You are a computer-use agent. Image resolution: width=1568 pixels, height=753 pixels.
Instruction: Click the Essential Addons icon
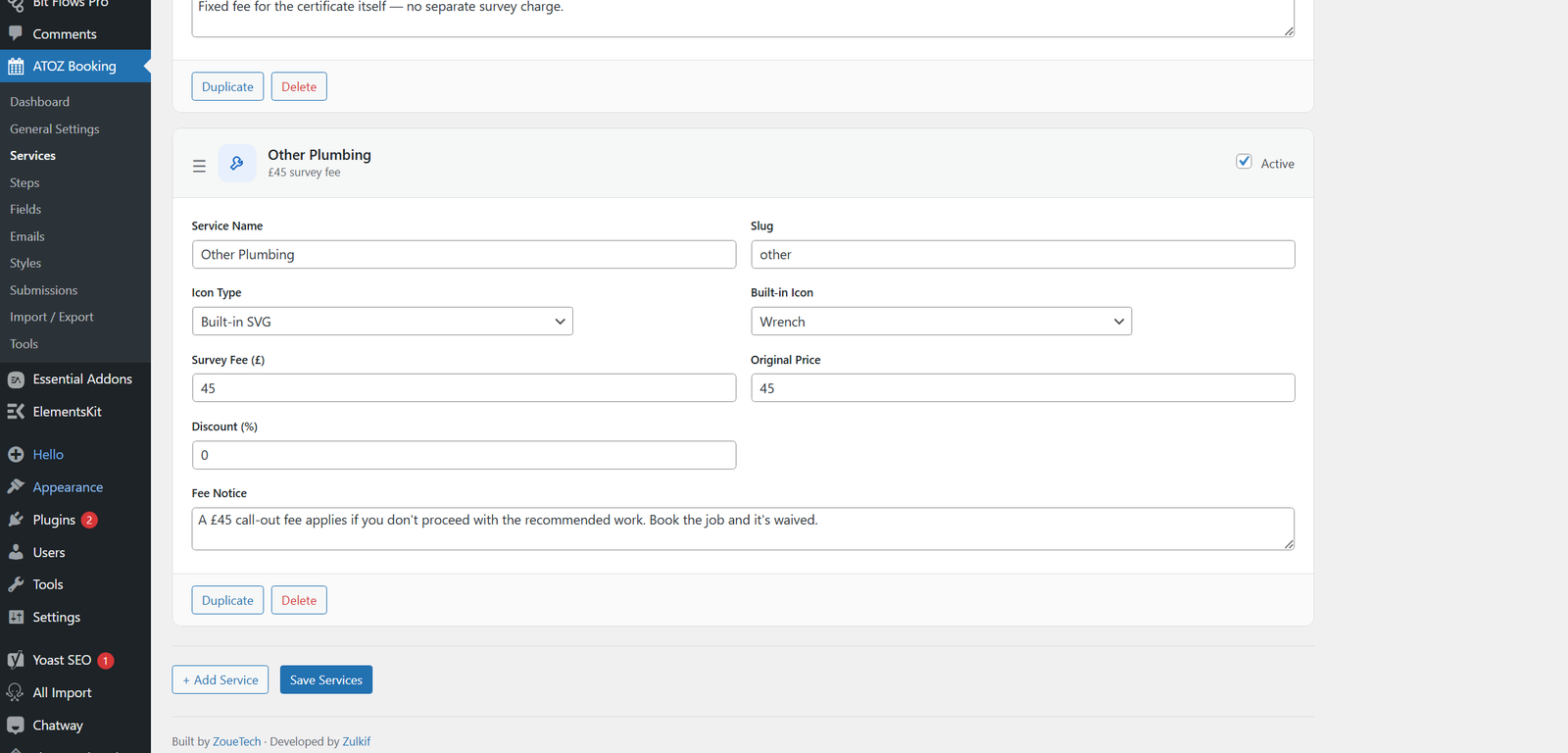point(16,379)
